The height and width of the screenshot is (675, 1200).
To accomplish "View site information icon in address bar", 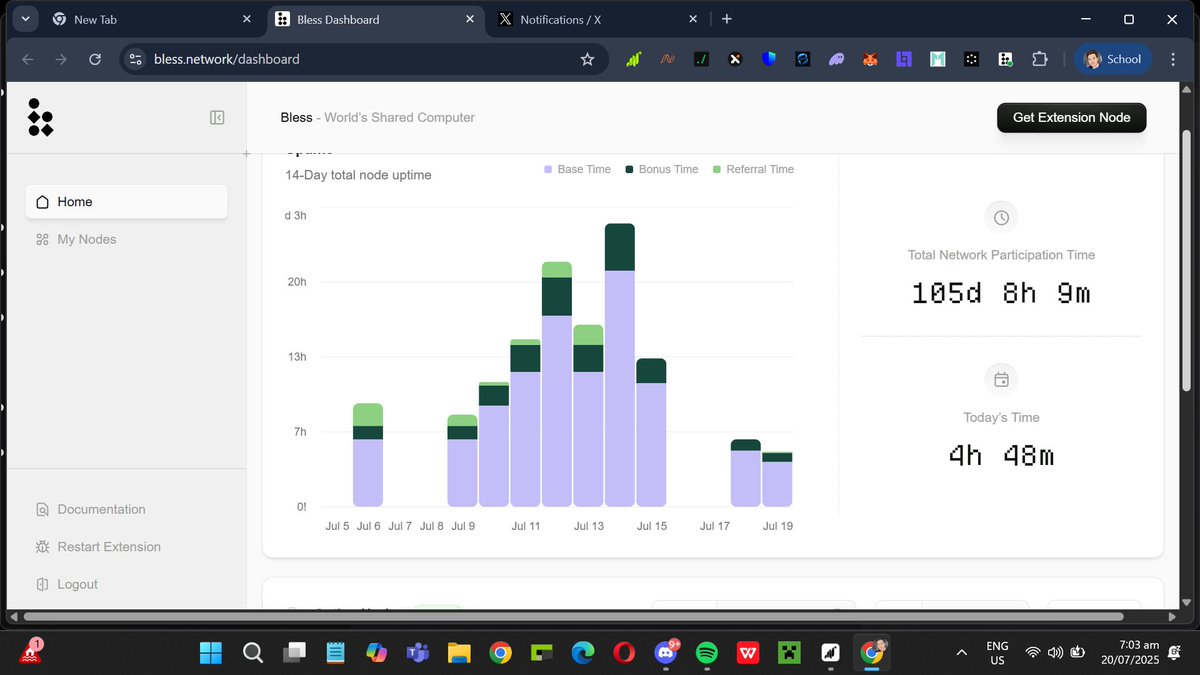I will click(137, 59).
